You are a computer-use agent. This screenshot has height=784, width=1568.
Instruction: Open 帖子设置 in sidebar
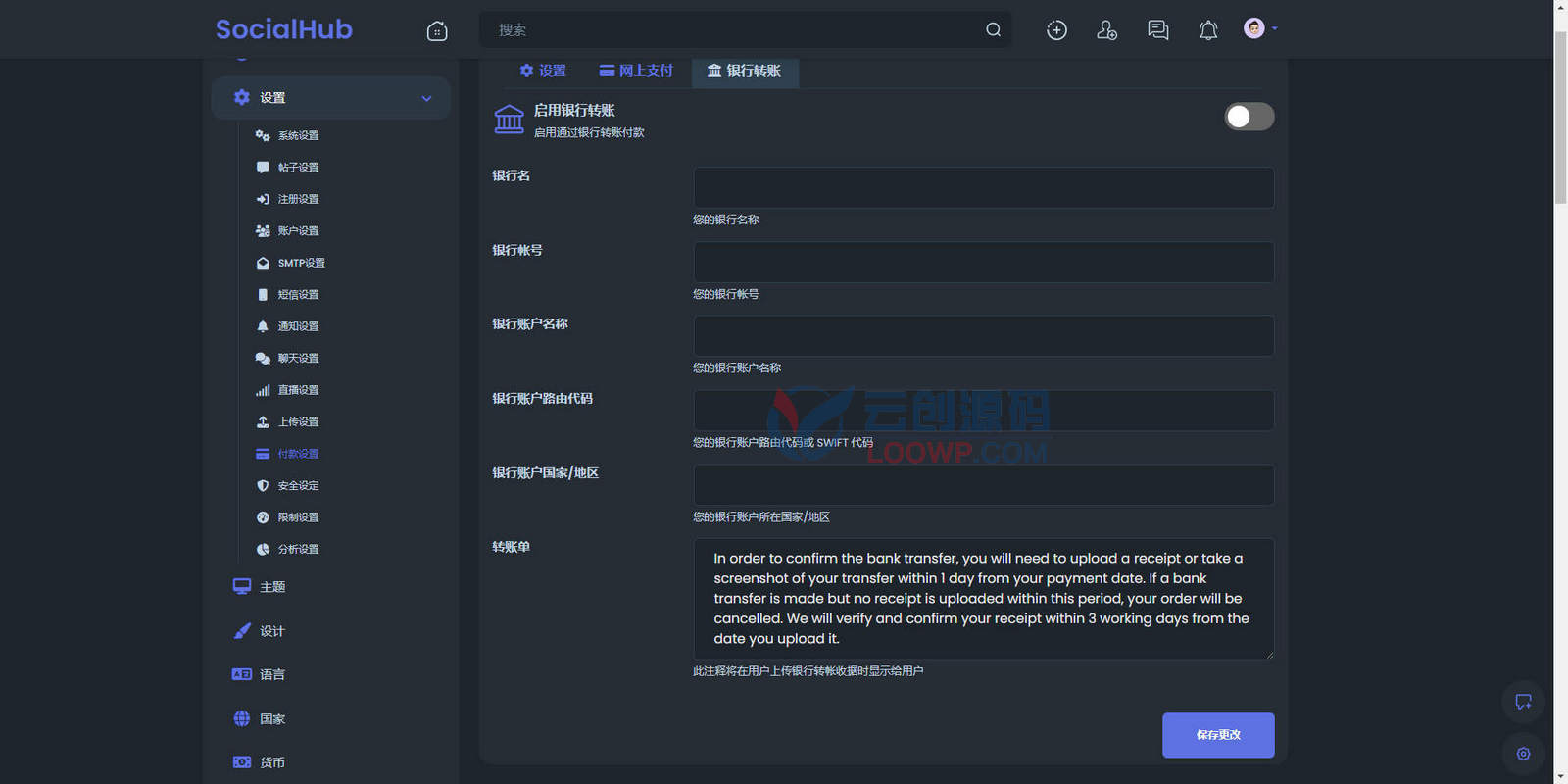click(298, 168)
